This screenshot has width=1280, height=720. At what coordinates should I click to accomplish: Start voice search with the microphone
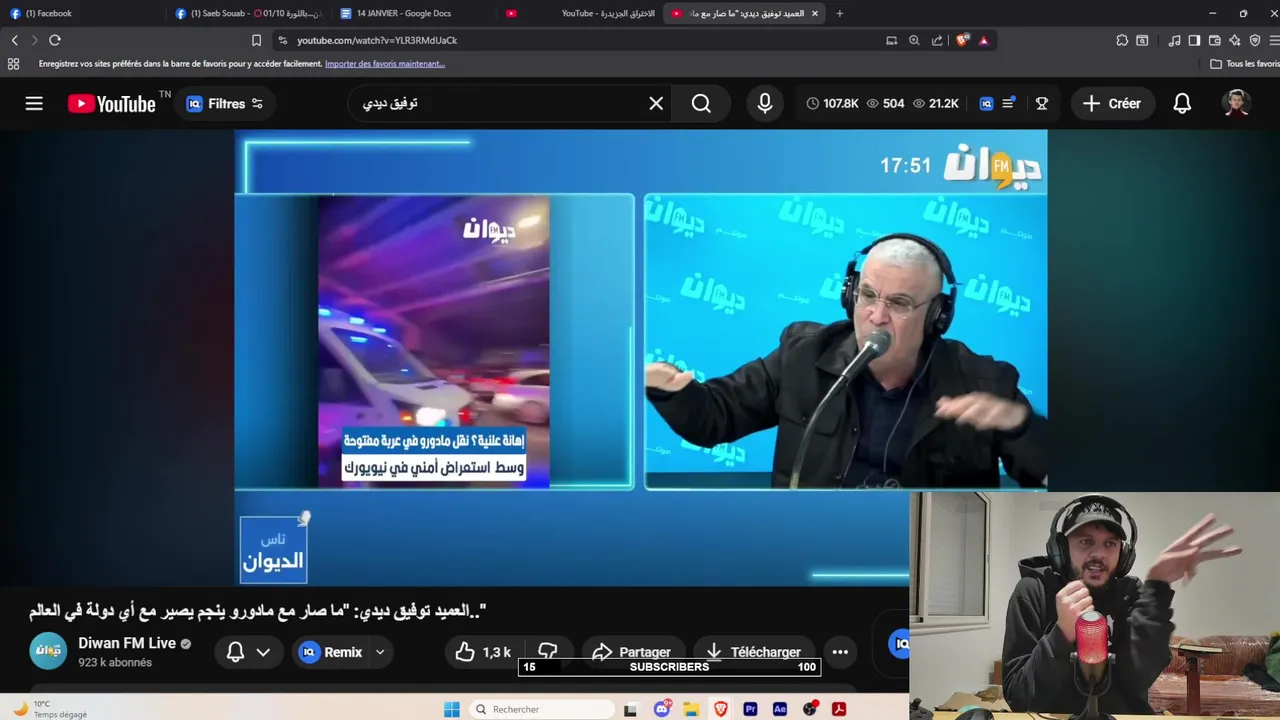tap(765, 103)
